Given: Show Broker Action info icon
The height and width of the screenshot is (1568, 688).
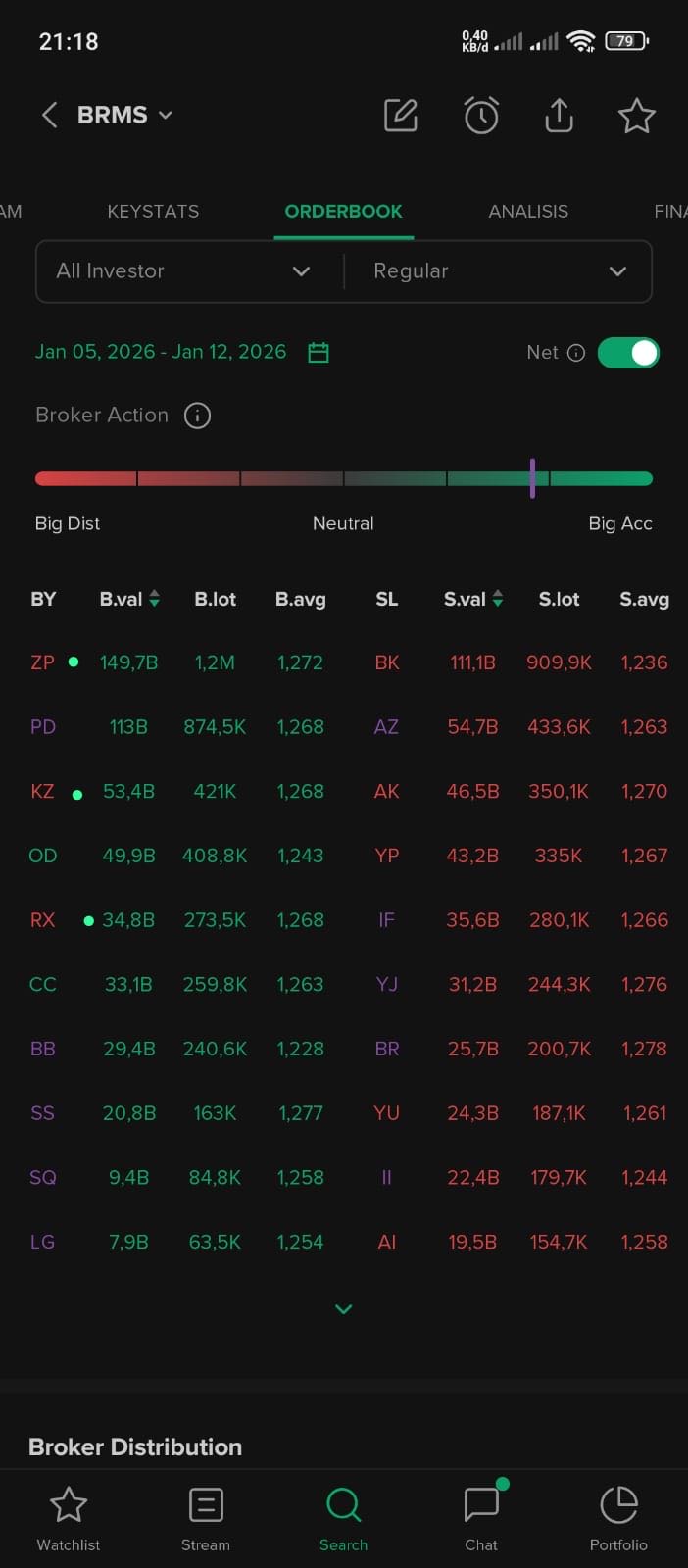Looking at the screenshot, I should tap(197, 416).
